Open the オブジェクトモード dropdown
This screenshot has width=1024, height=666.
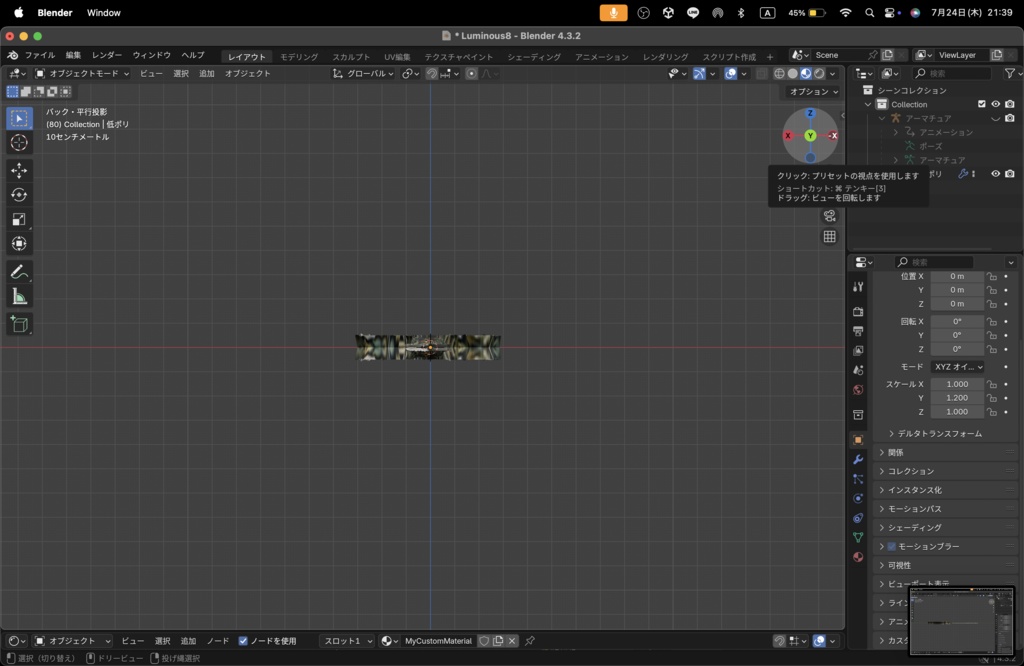pos(82,73)
